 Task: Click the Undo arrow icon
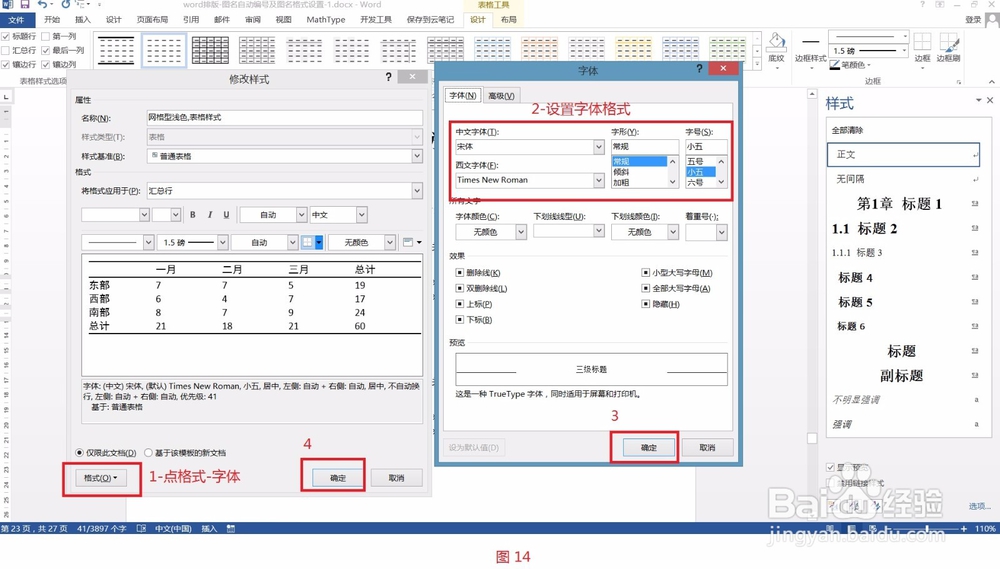(43, 4)
